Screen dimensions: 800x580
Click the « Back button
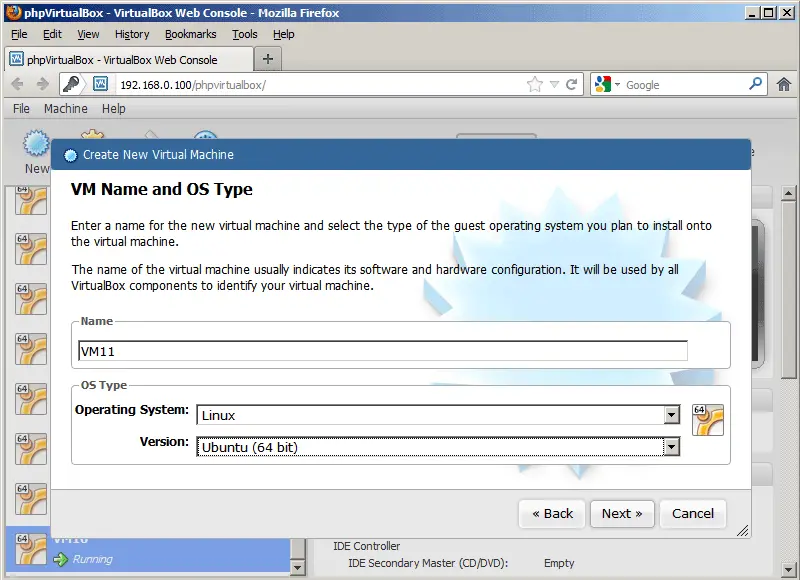pos(553,514)
